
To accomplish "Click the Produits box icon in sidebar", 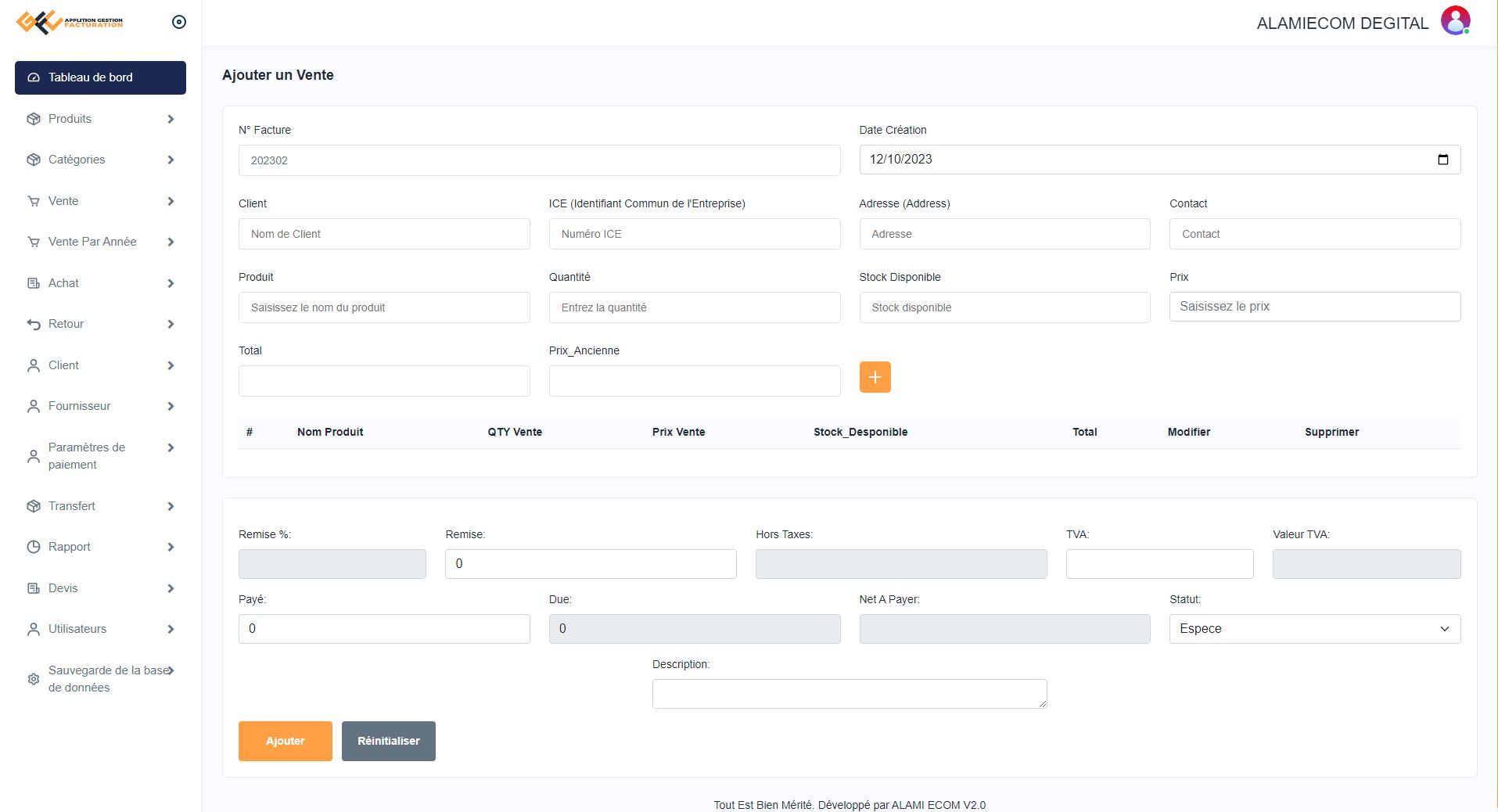I will pyautogui.click(x=34, y=119).
